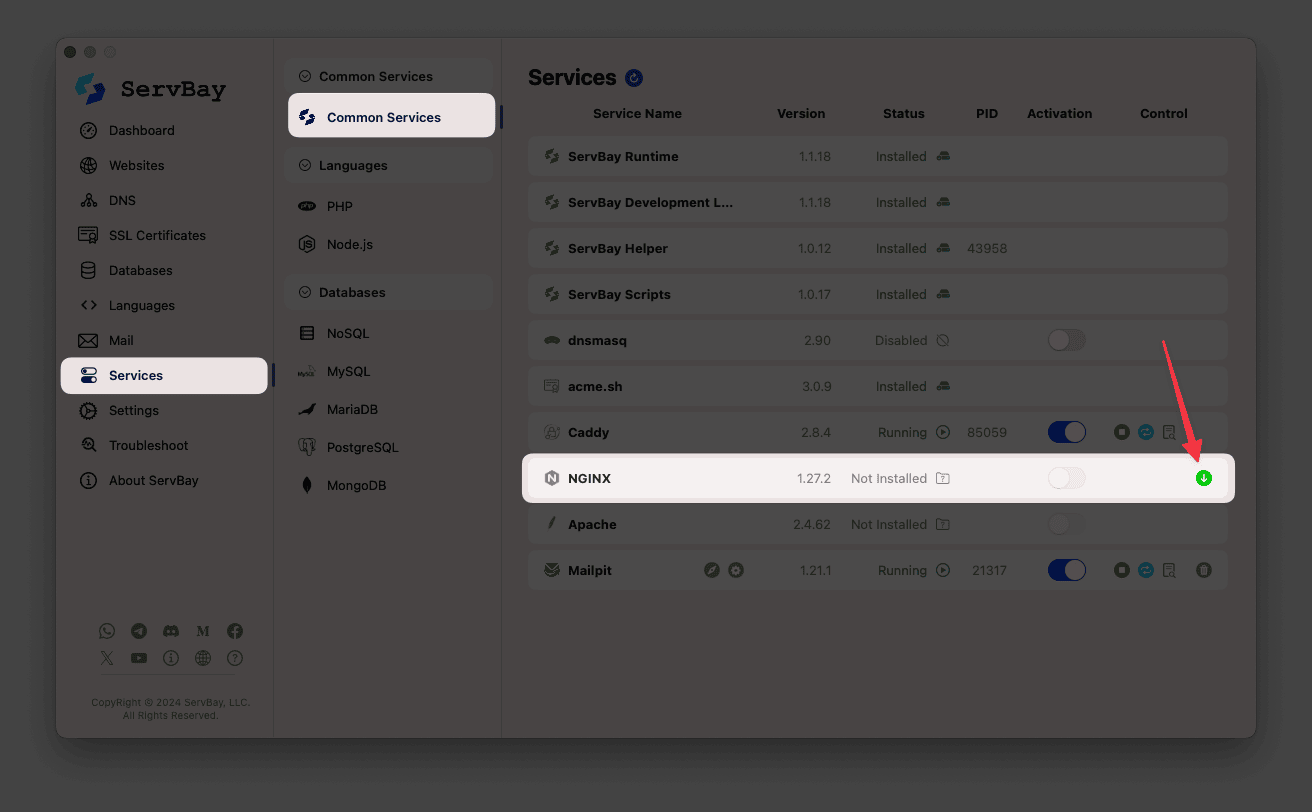
Task: Open the Caddy log viewer icon
Action: coord(1169,432)
